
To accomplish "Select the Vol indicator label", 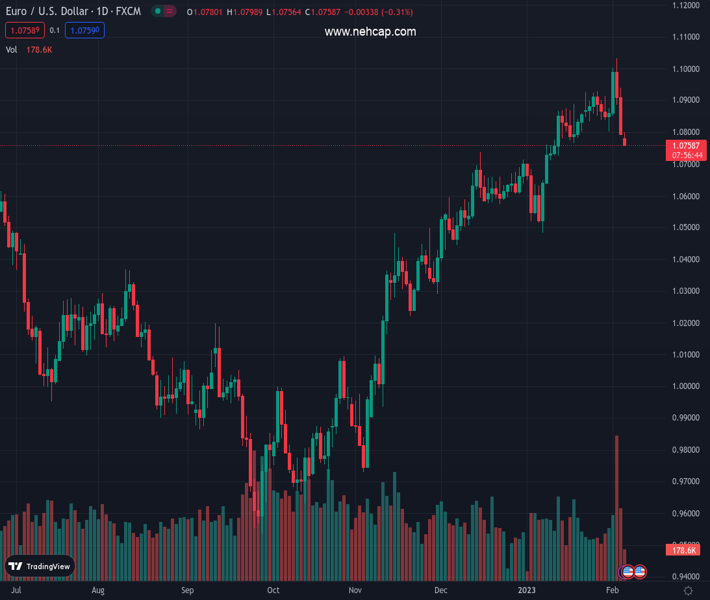I will point(11,49).
